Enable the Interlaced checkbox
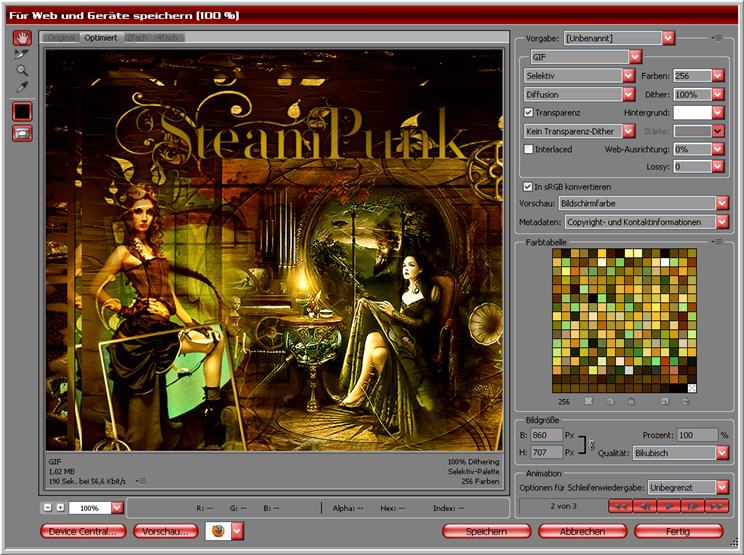744x555 pixels. (528, 149)
